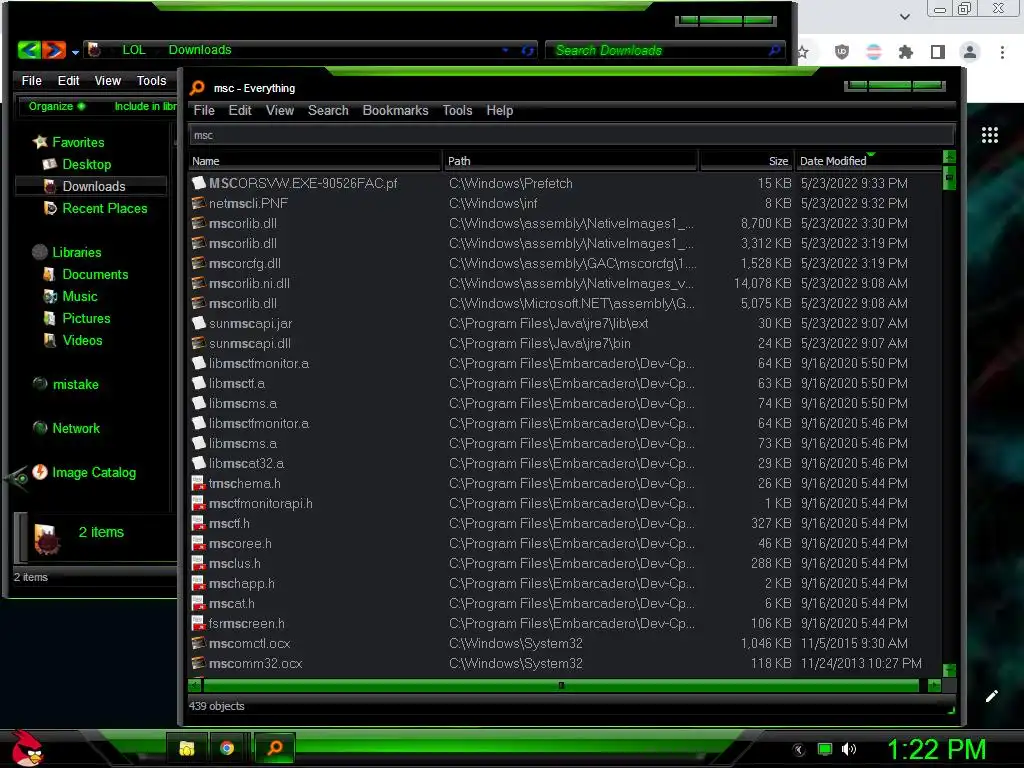Open the Everything Bookmarks menu
1024x768 pixels.
point(395,110)
